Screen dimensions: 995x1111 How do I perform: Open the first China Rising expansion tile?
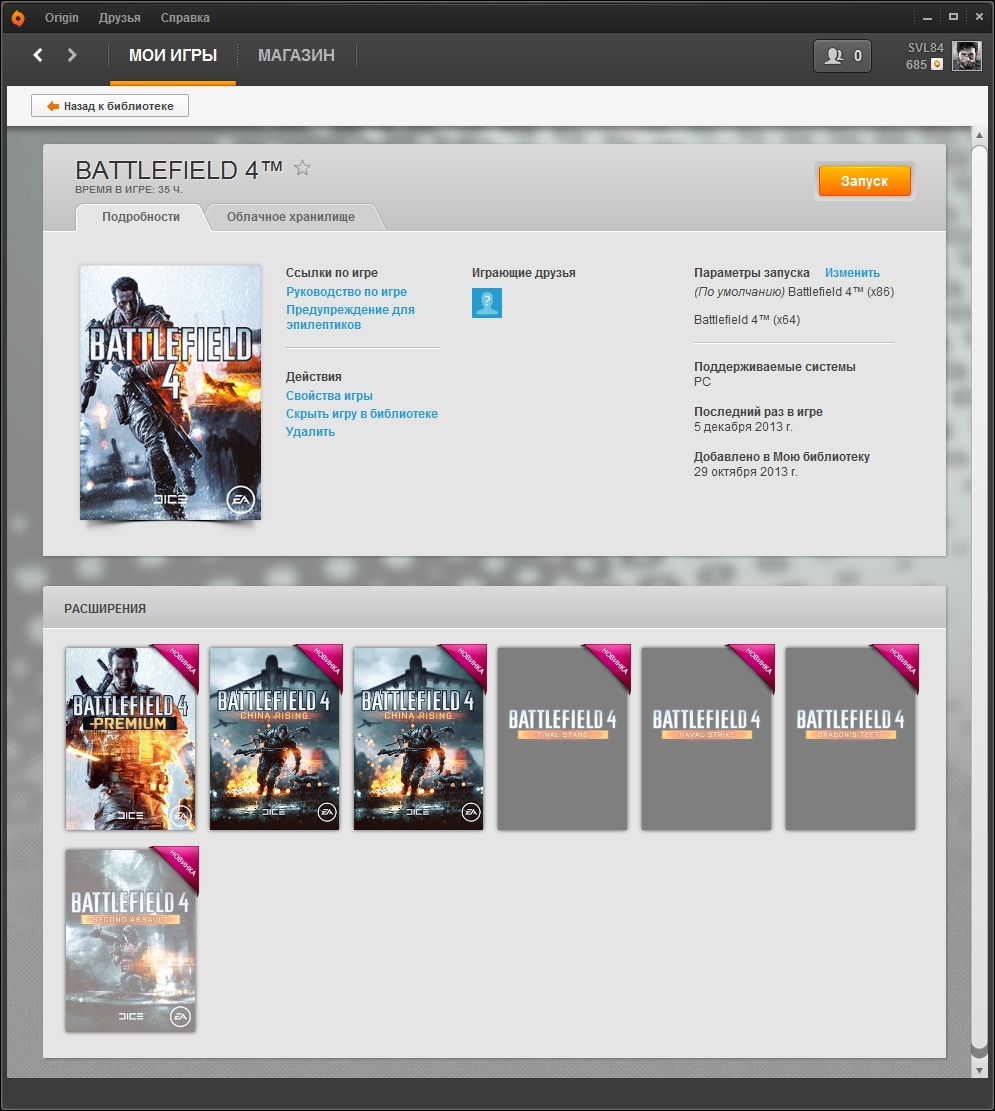pos(274,738)
